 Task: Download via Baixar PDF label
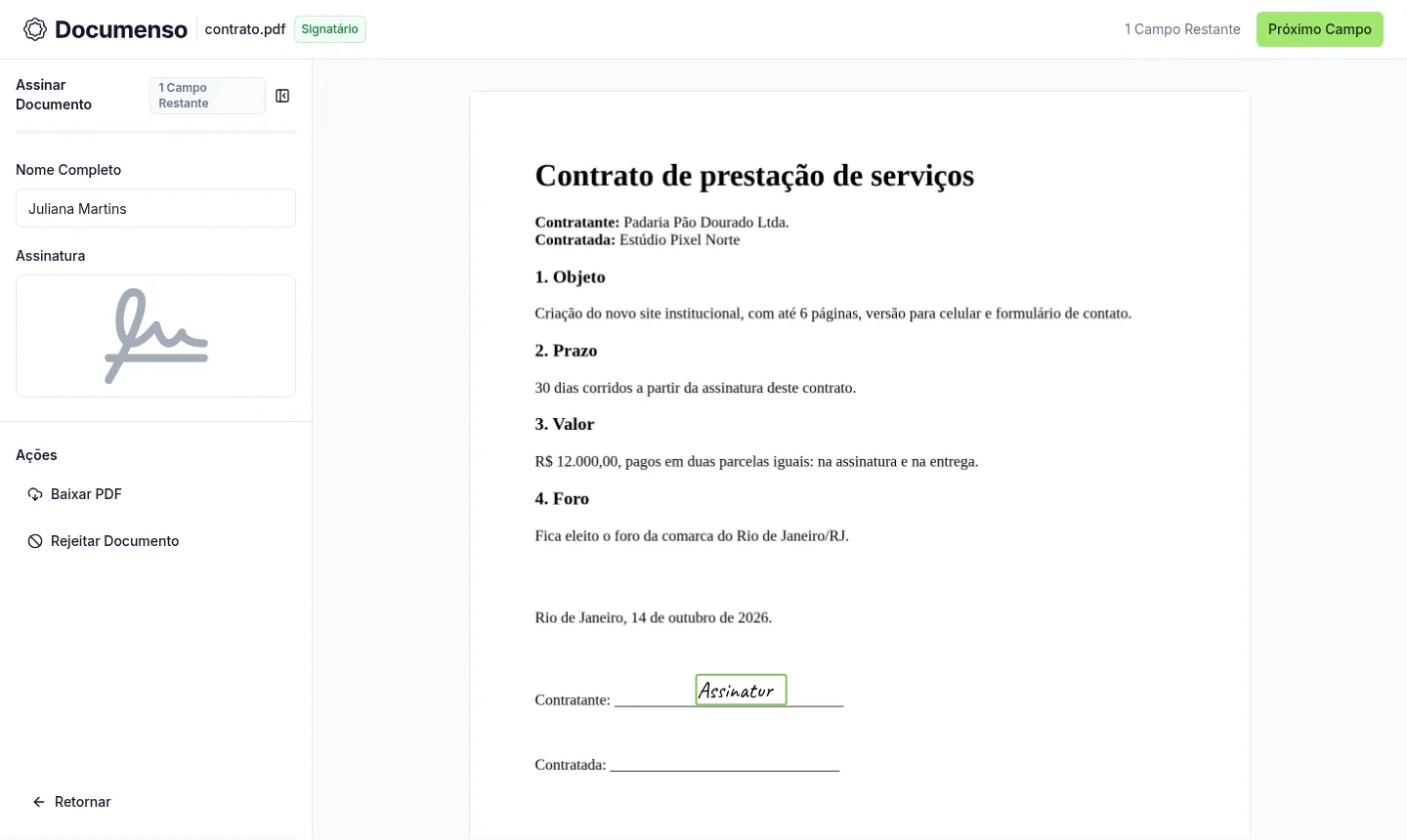(x=86, y=494)
